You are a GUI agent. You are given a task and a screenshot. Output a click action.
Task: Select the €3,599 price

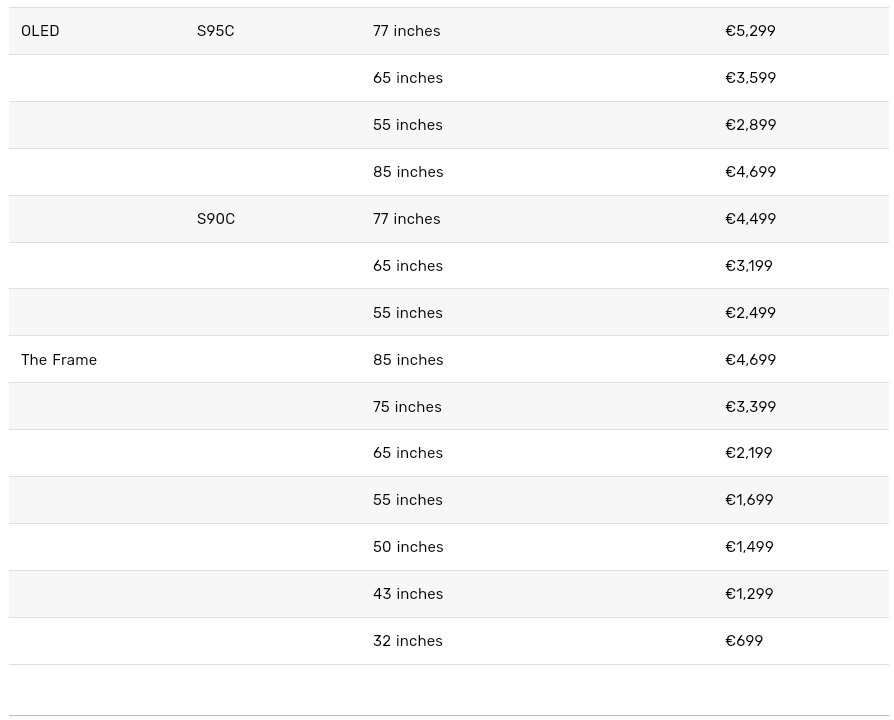point(750,78)
